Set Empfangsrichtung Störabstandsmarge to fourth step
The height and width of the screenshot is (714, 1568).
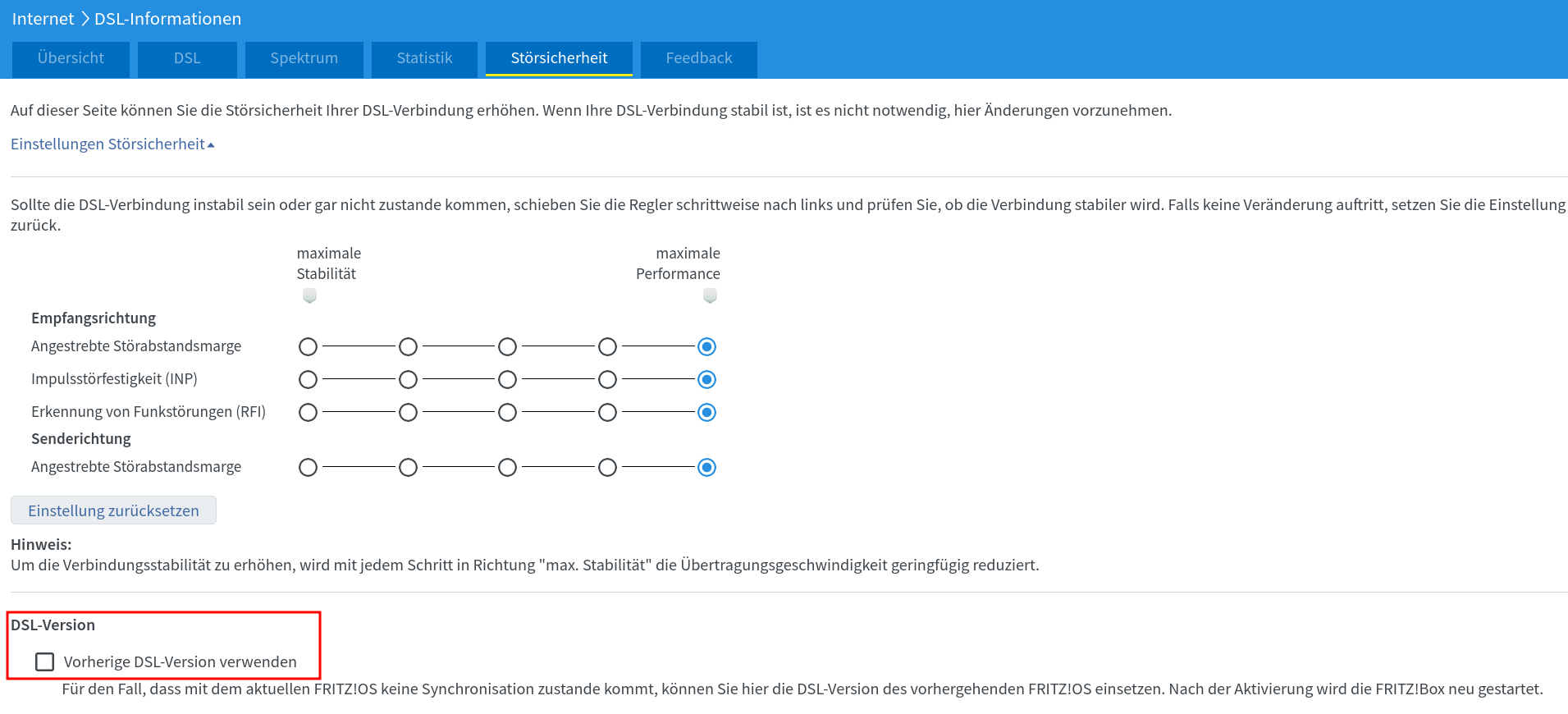[607, 347]
